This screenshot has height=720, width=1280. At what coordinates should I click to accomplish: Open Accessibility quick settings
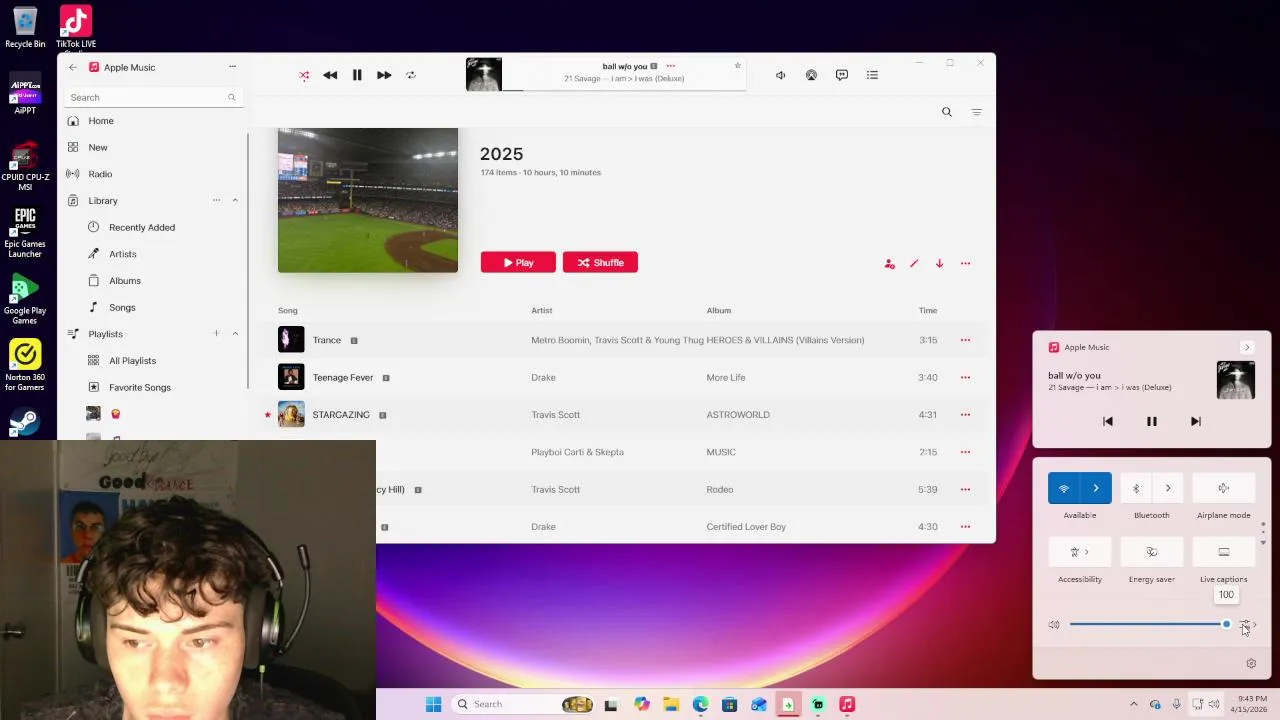point(1080,552)
